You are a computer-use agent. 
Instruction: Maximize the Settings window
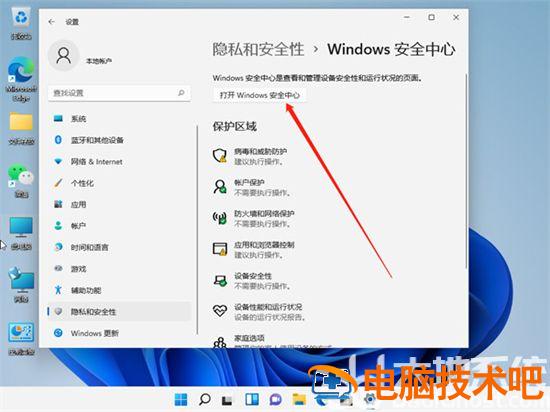click(431, 17)
